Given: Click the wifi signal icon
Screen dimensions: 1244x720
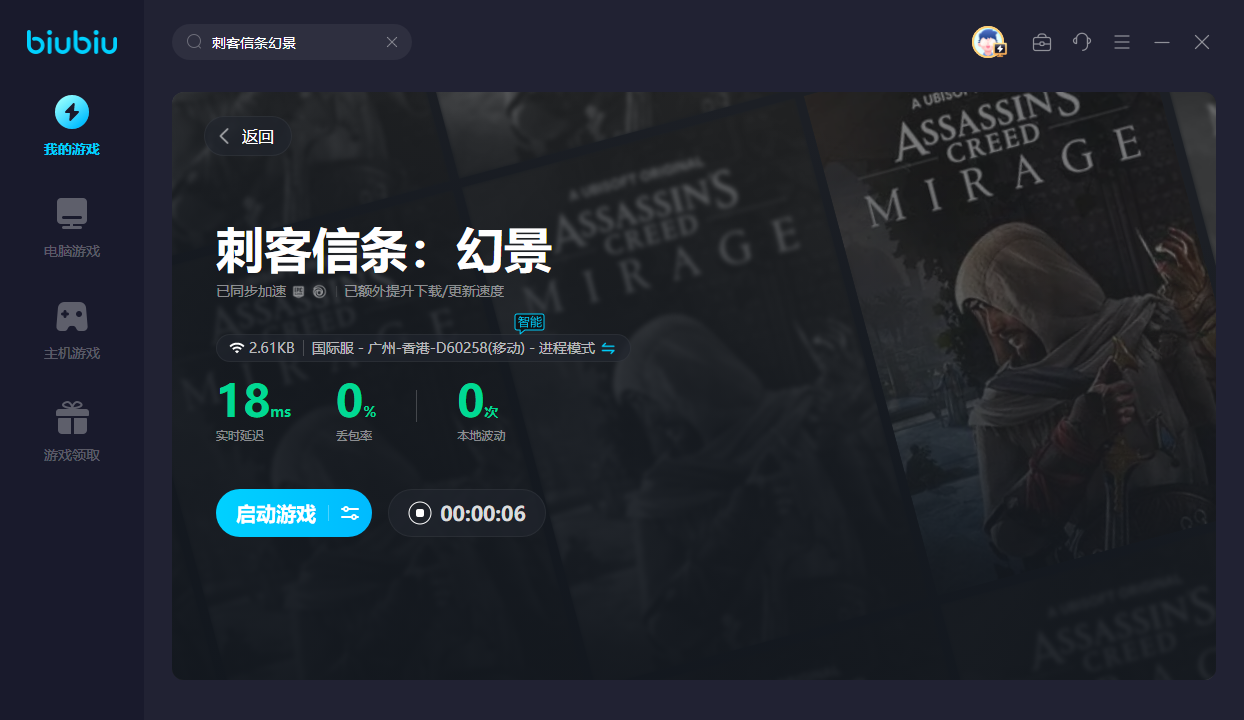Looking at the screenshot, I should [x=237, y=348].
